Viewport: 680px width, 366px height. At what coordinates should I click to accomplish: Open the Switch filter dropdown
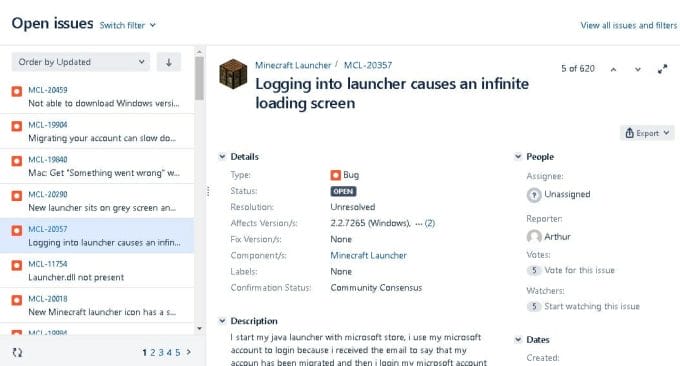[128, 25]
